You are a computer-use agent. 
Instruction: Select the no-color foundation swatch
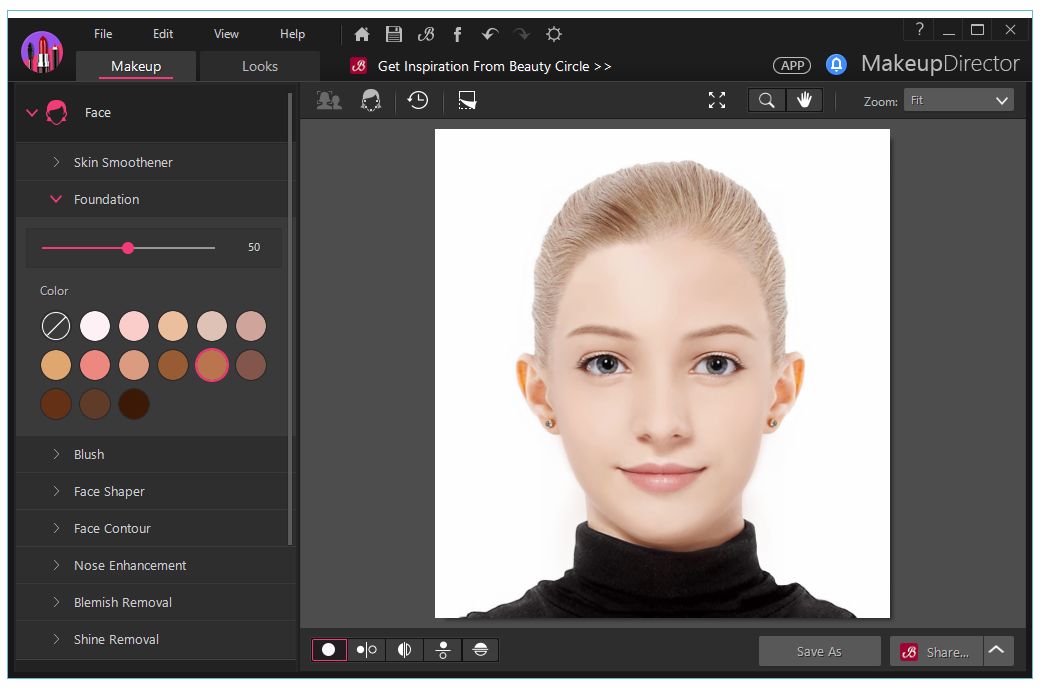56,326
